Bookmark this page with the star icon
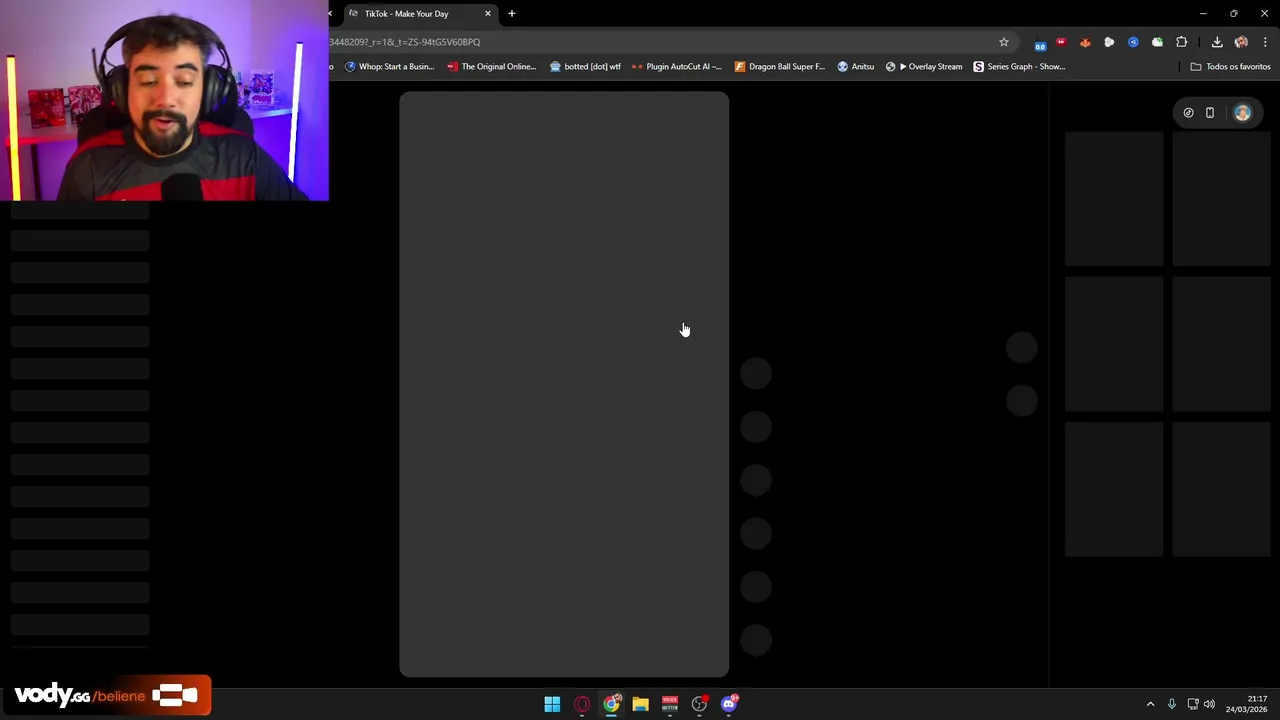This screenshot has width=1280, height=720. (x=1004, y=42)
